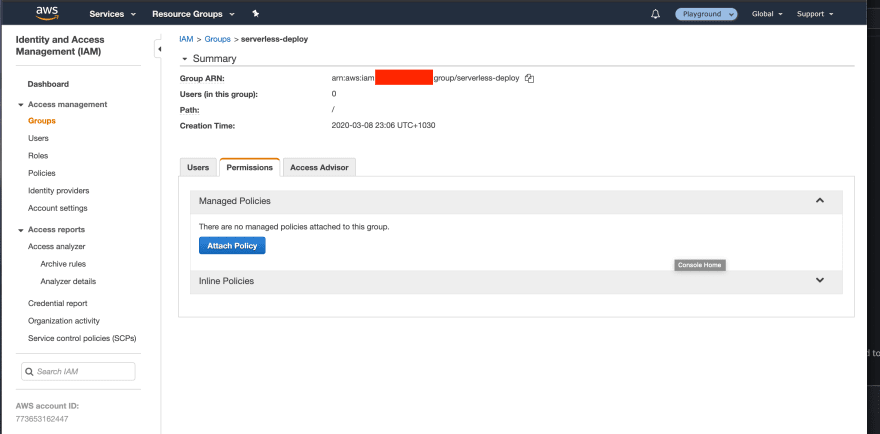This screenshot has width=880, height=434.
Task: Open Roles in the sidebar
Action: click(38, 156)
